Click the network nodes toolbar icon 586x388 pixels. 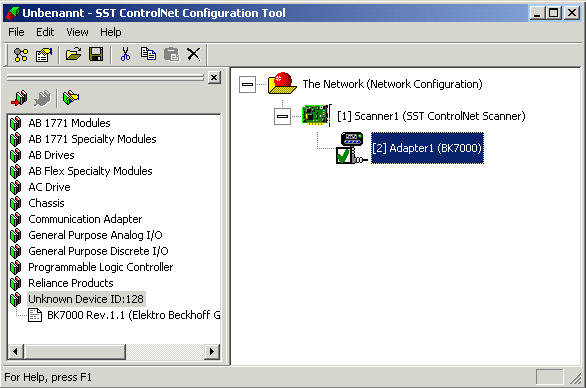point(21,55)
